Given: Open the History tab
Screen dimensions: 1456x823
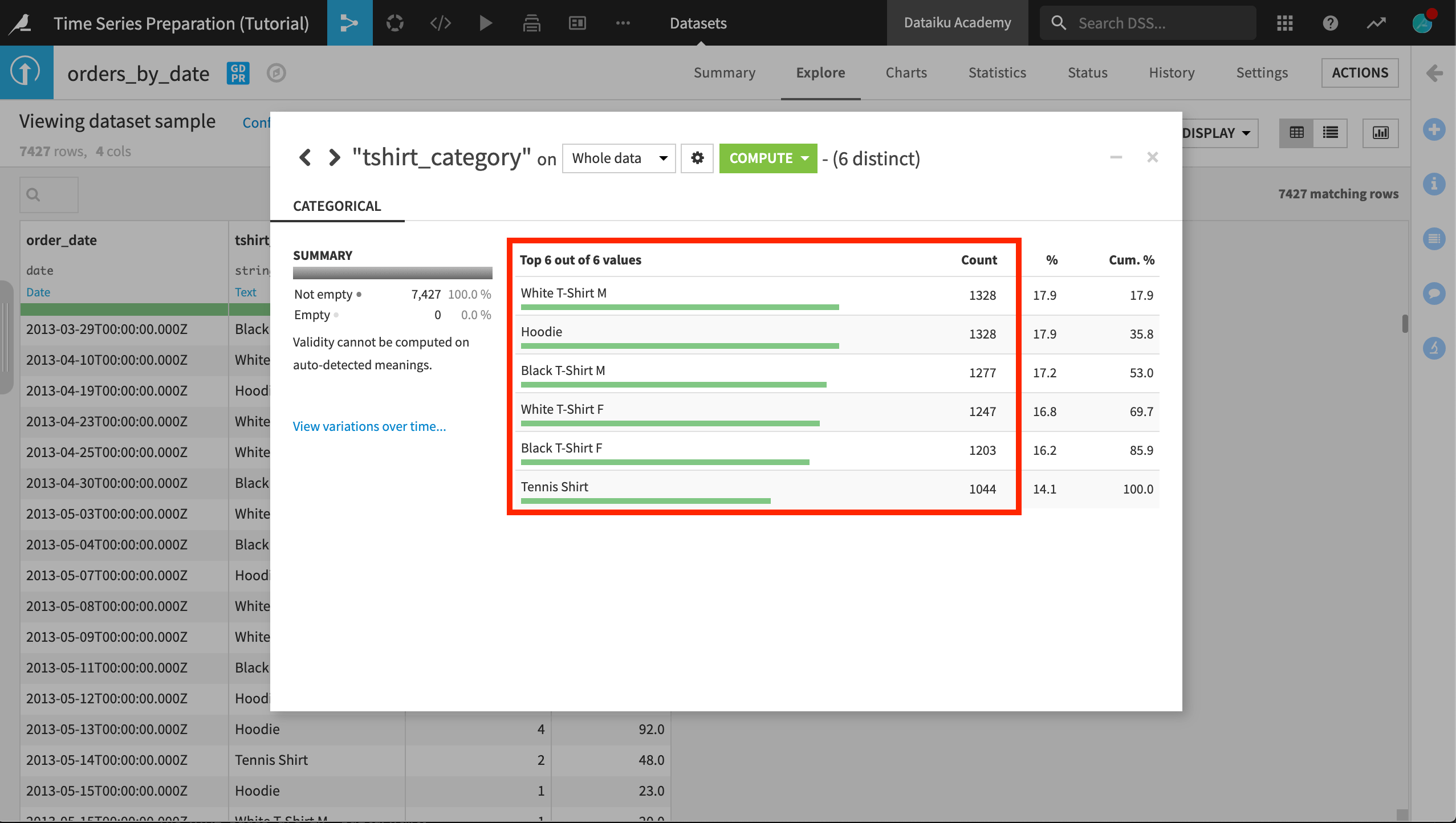Looking at the screenshot, I should tap(1172, 72).
